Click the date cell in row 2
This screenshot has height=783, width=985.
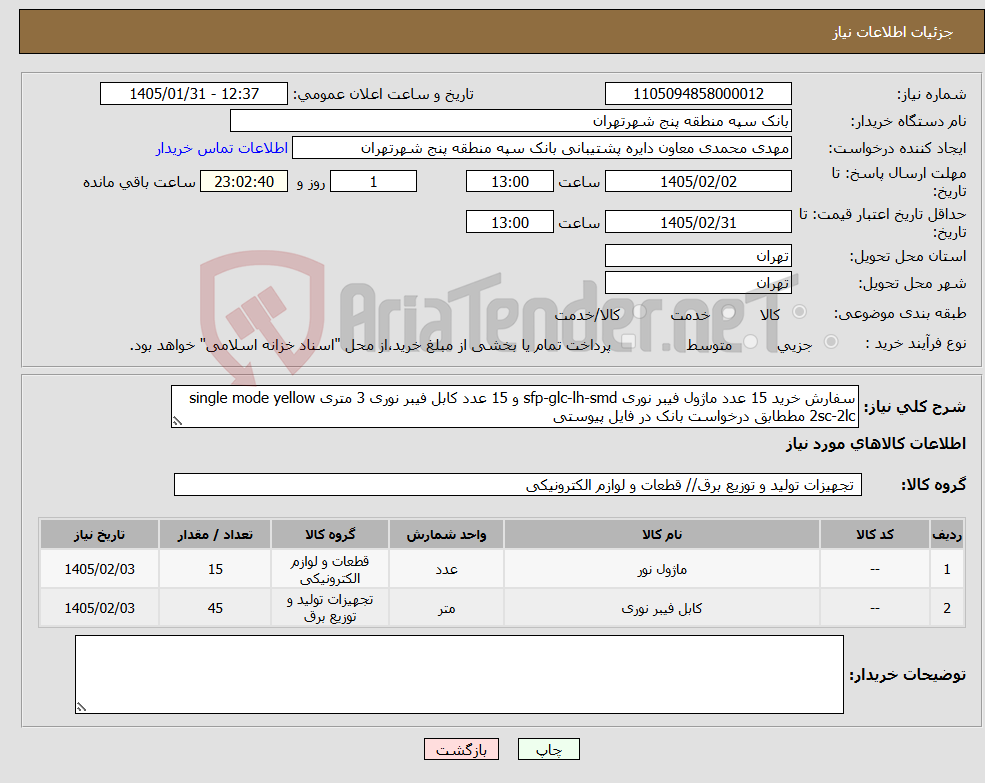tap(99, 608)
